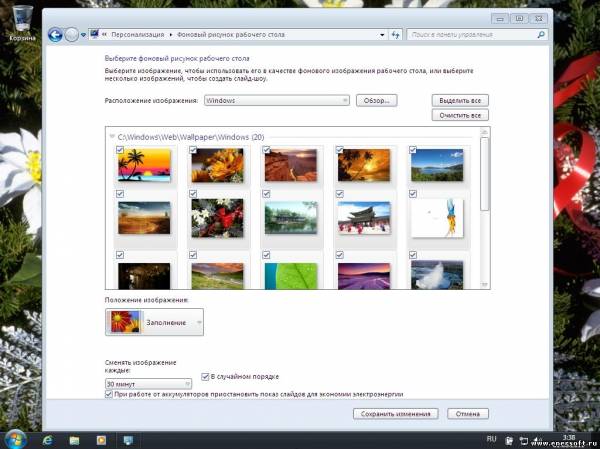Open the Расположение изображения Windows combo box
Screen dimensions: 600x449
click(277, 100)
